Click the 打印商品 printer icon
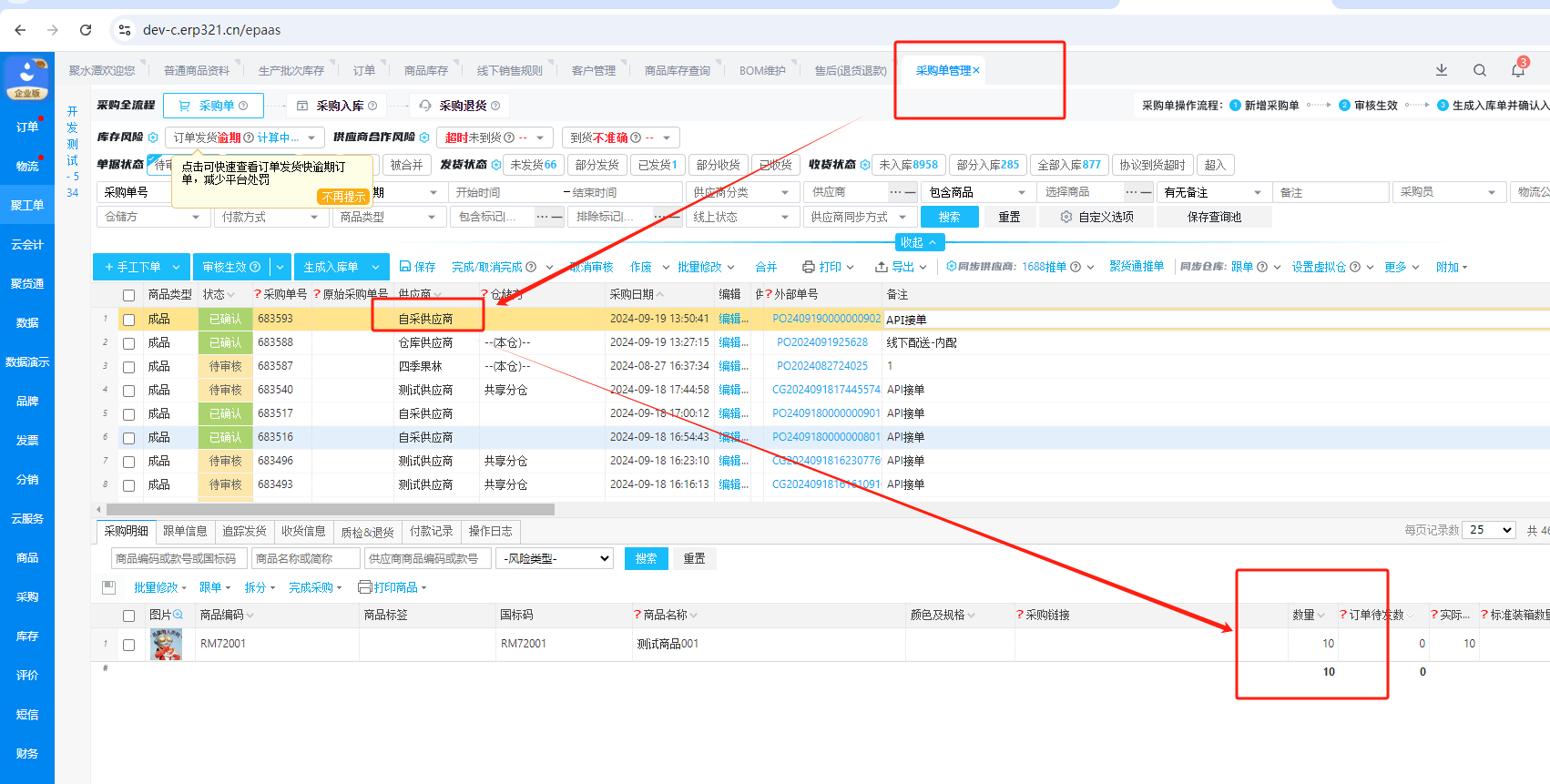The image size is (1550, 784). click(365, 587)
